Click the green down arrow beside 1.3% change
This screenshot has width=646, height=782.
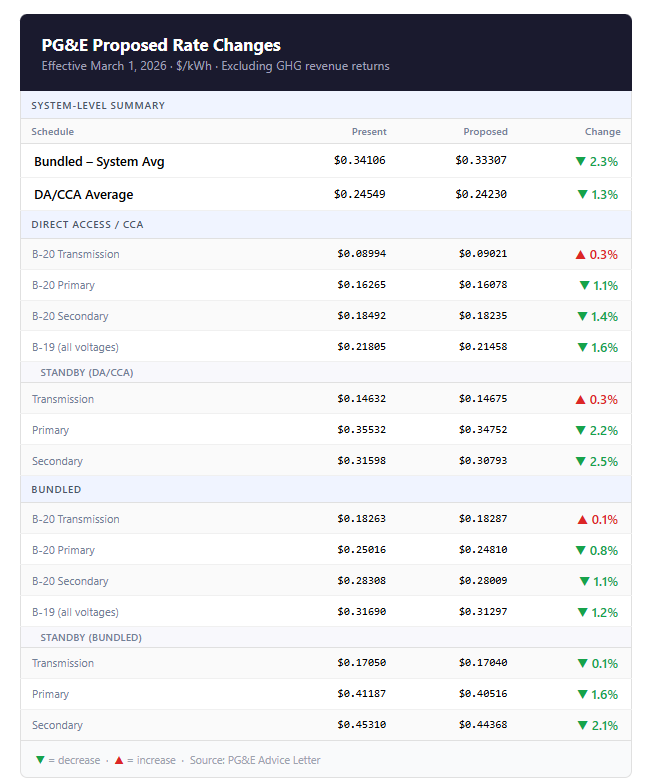pos(582,194)
